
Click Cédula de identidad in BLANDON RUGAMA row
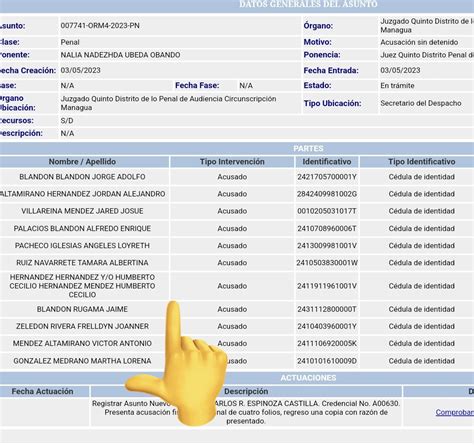click(422, 309)
